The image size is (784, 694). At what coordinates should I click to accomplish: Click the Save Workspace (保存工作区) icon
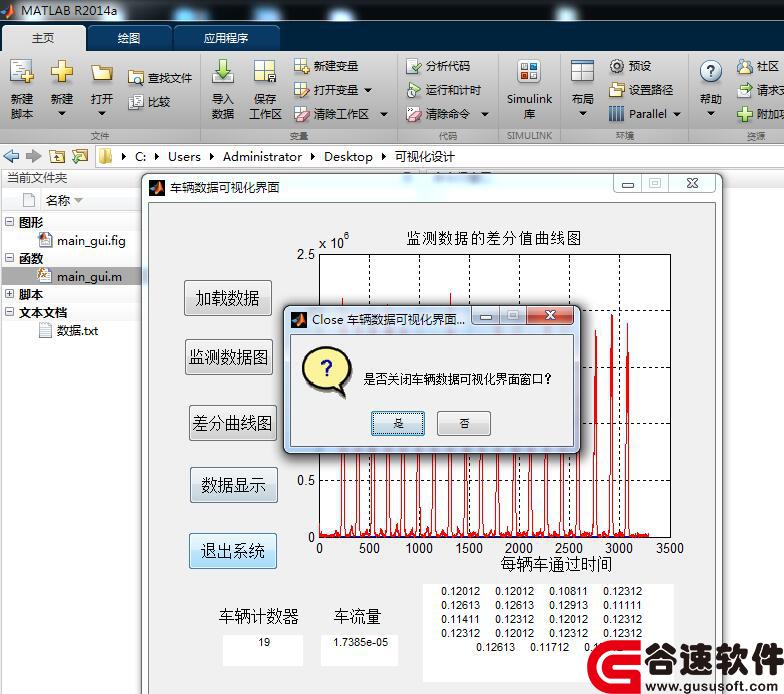pyautogui.click(x=264, y=71)
